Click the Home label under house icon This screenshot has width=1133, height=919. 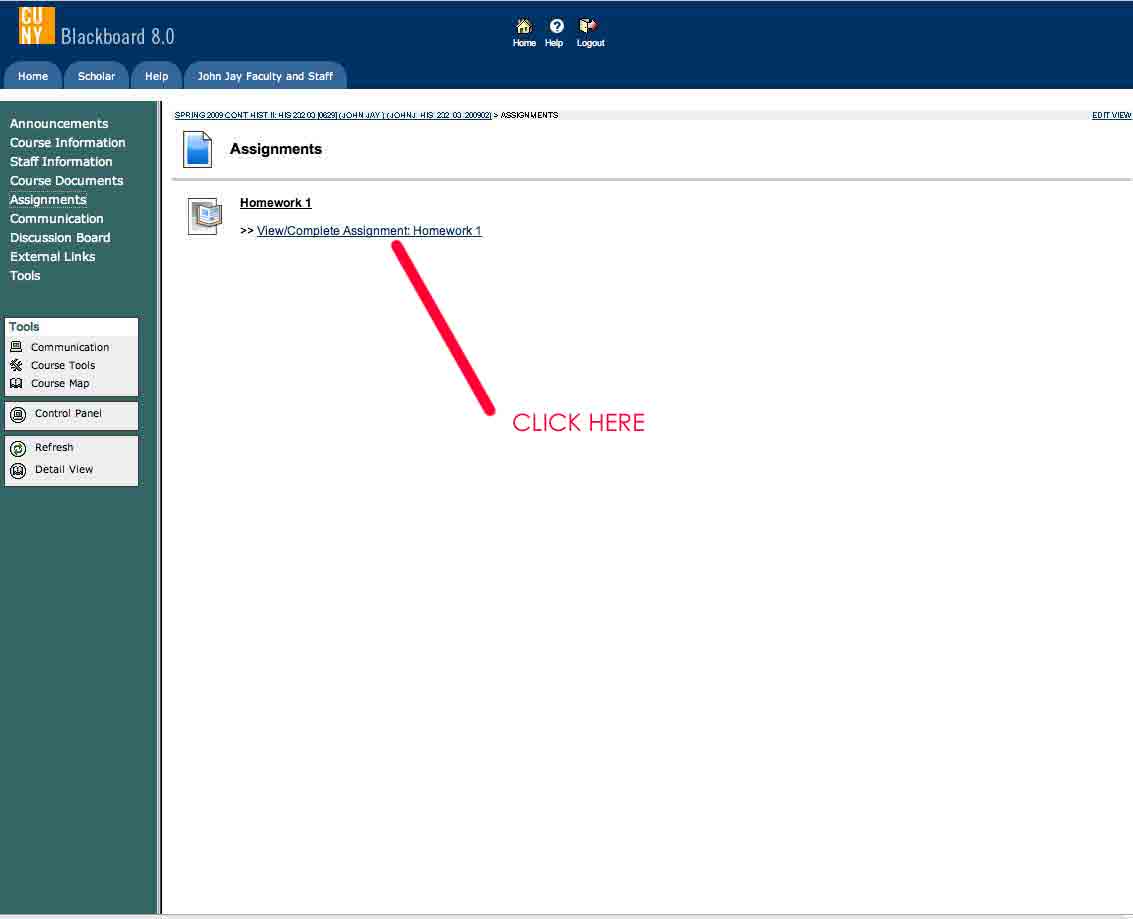point(524,43)
